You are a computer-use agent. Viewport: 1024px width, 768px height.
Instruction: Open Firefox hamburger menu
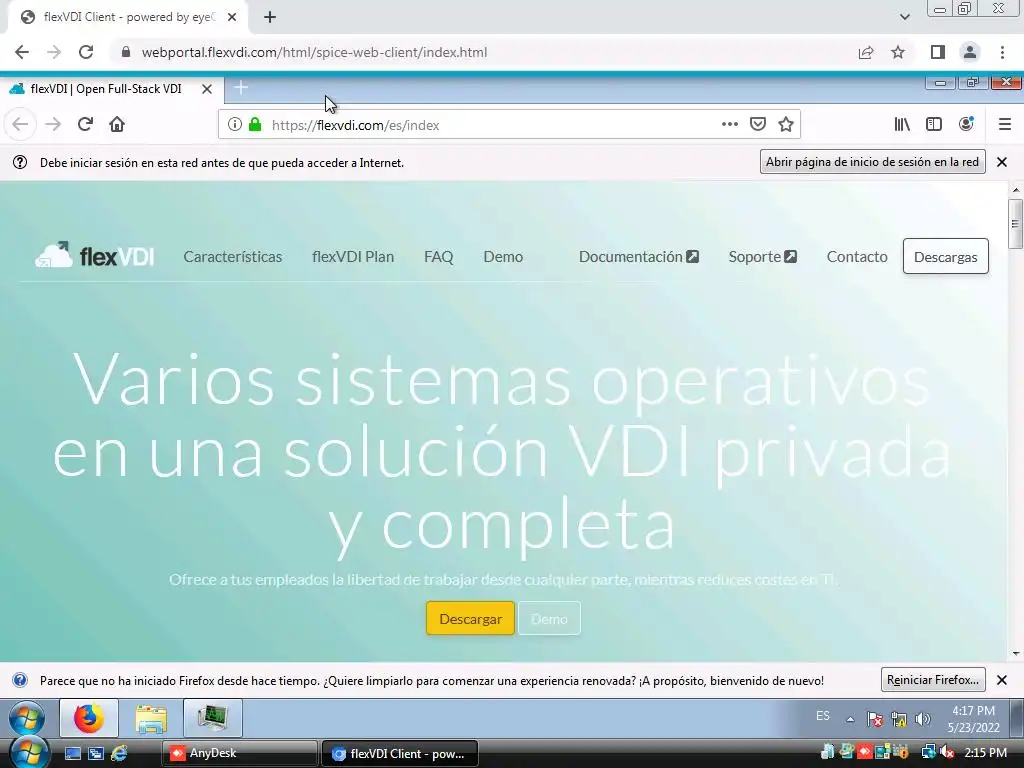tap(1004, 124)
